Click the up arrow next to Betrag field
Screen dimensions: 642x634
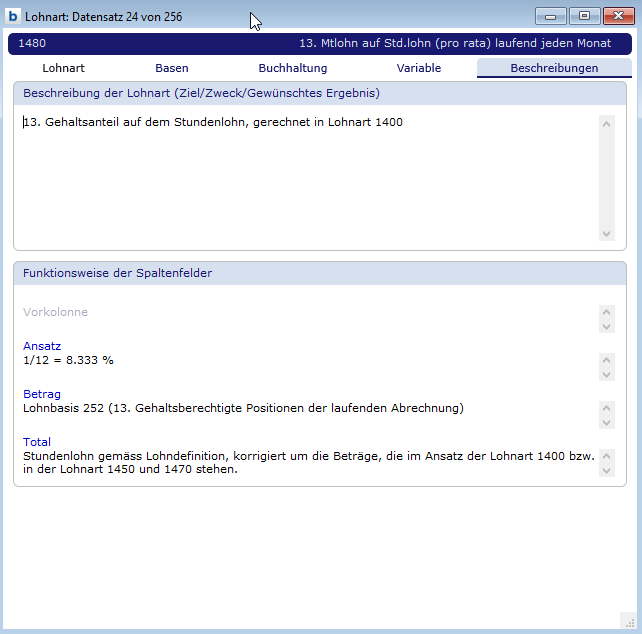tap(606, 408)
